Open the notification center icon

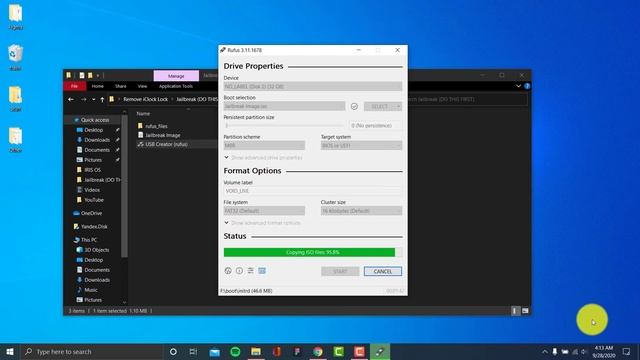[x=627, y=351]
